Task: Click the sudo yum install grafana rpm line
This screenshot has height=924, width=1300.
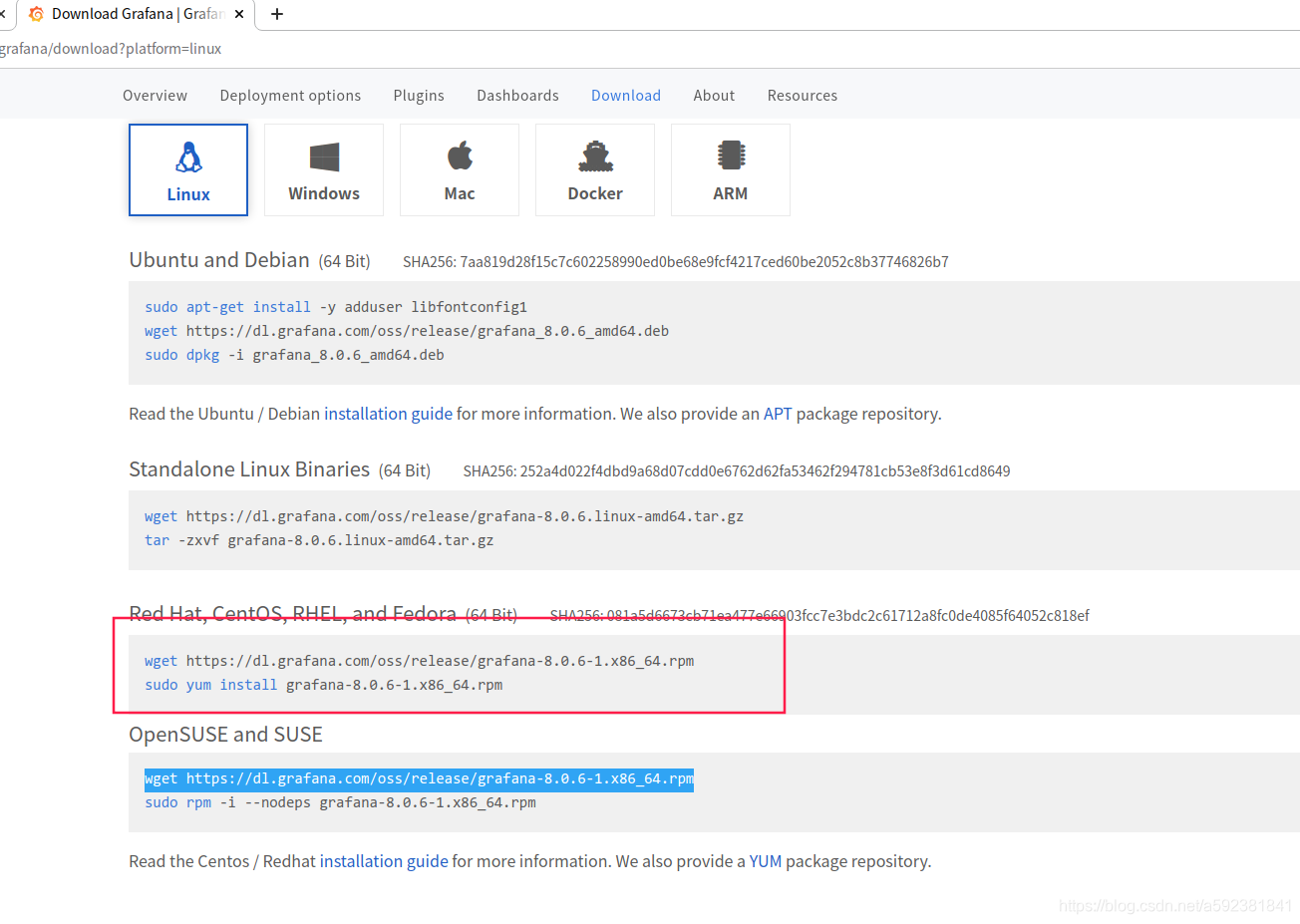Action: (323, 685)
